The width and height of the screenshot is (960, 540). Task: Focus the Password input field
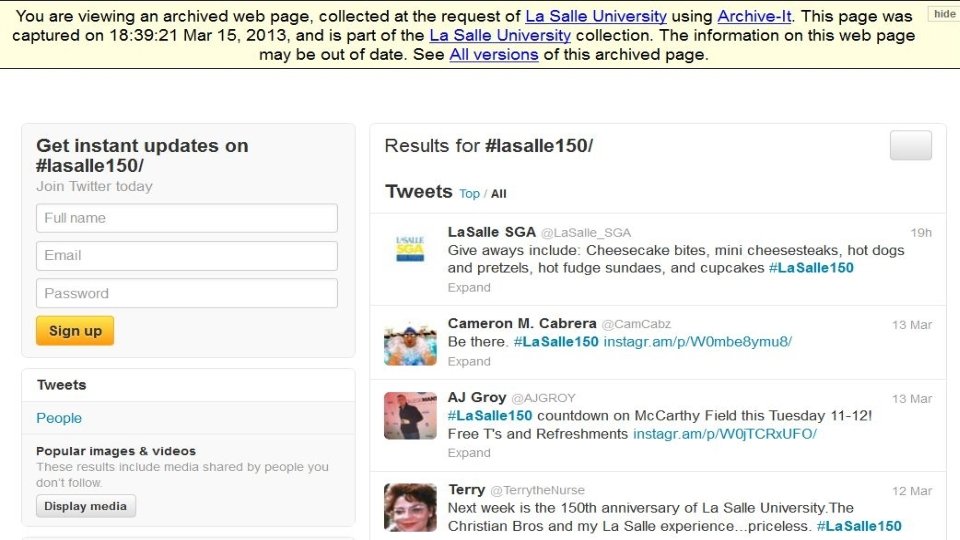point(187,293)
